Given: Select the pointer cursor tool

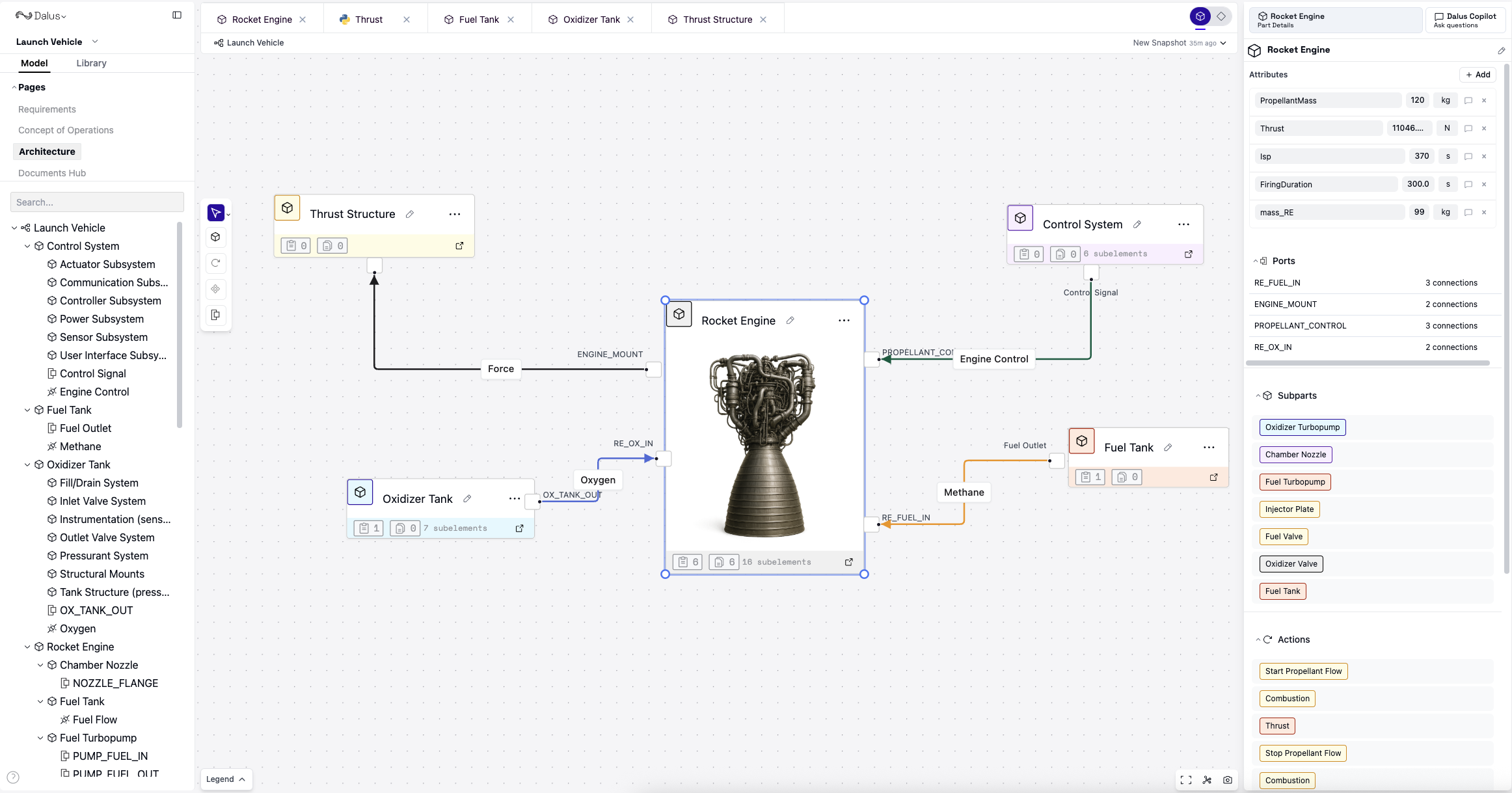Looking at the screenshot, I should (215, 213).
